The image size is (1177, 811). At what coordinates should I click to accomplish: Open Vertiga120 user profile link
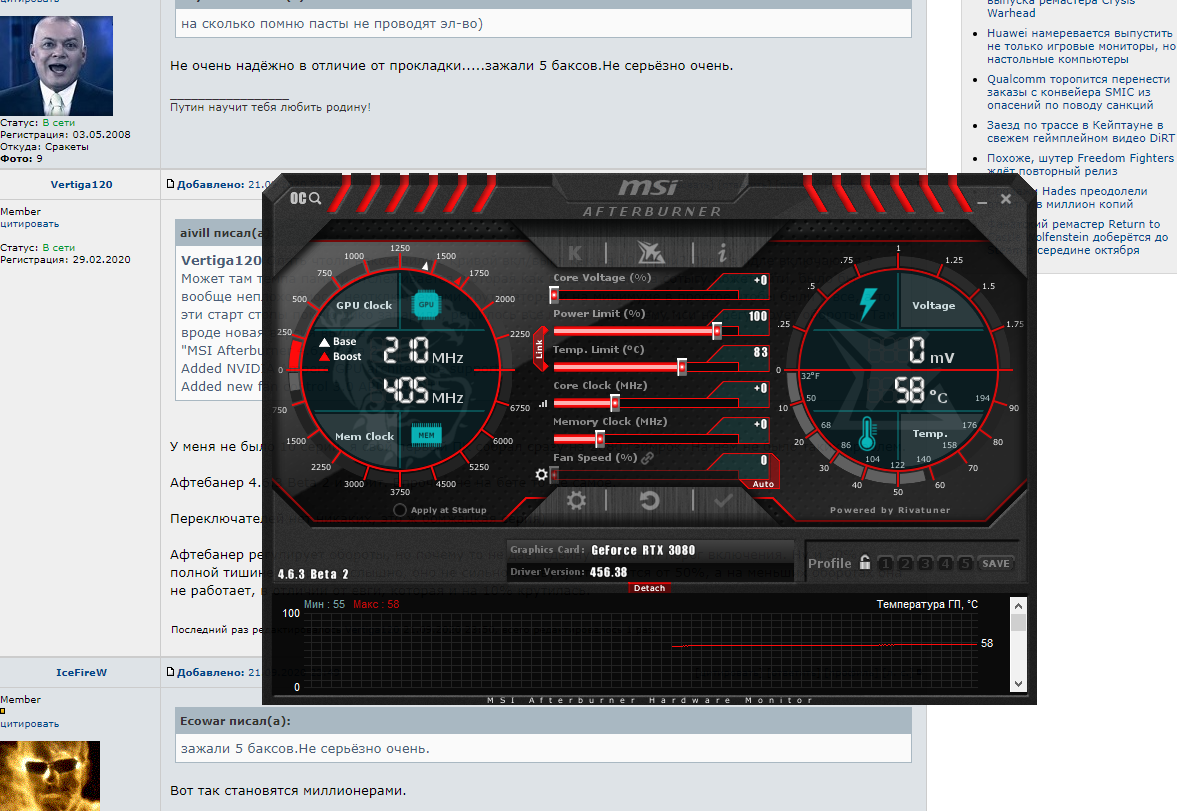(x=81, y=184)
